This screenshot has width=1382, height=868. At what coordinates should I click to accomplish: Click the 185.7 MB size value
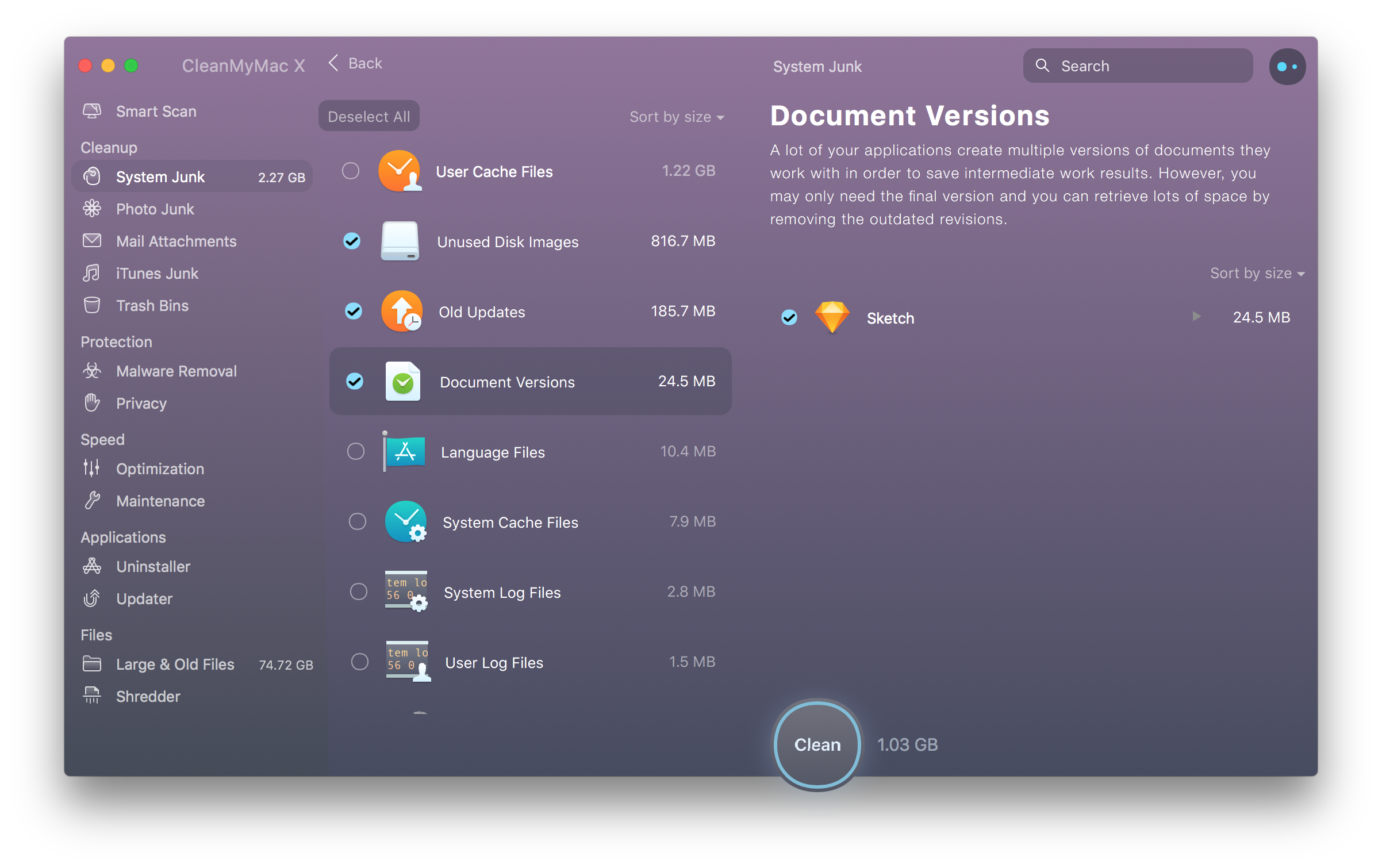(x=683, y=311)
